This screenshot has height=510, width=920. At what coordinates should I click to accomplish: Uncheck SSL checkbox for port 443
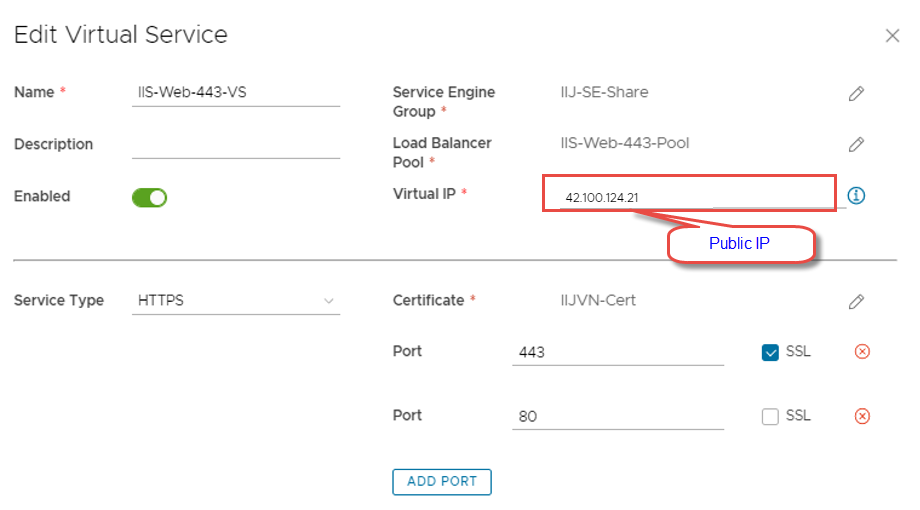click(770, 352)
